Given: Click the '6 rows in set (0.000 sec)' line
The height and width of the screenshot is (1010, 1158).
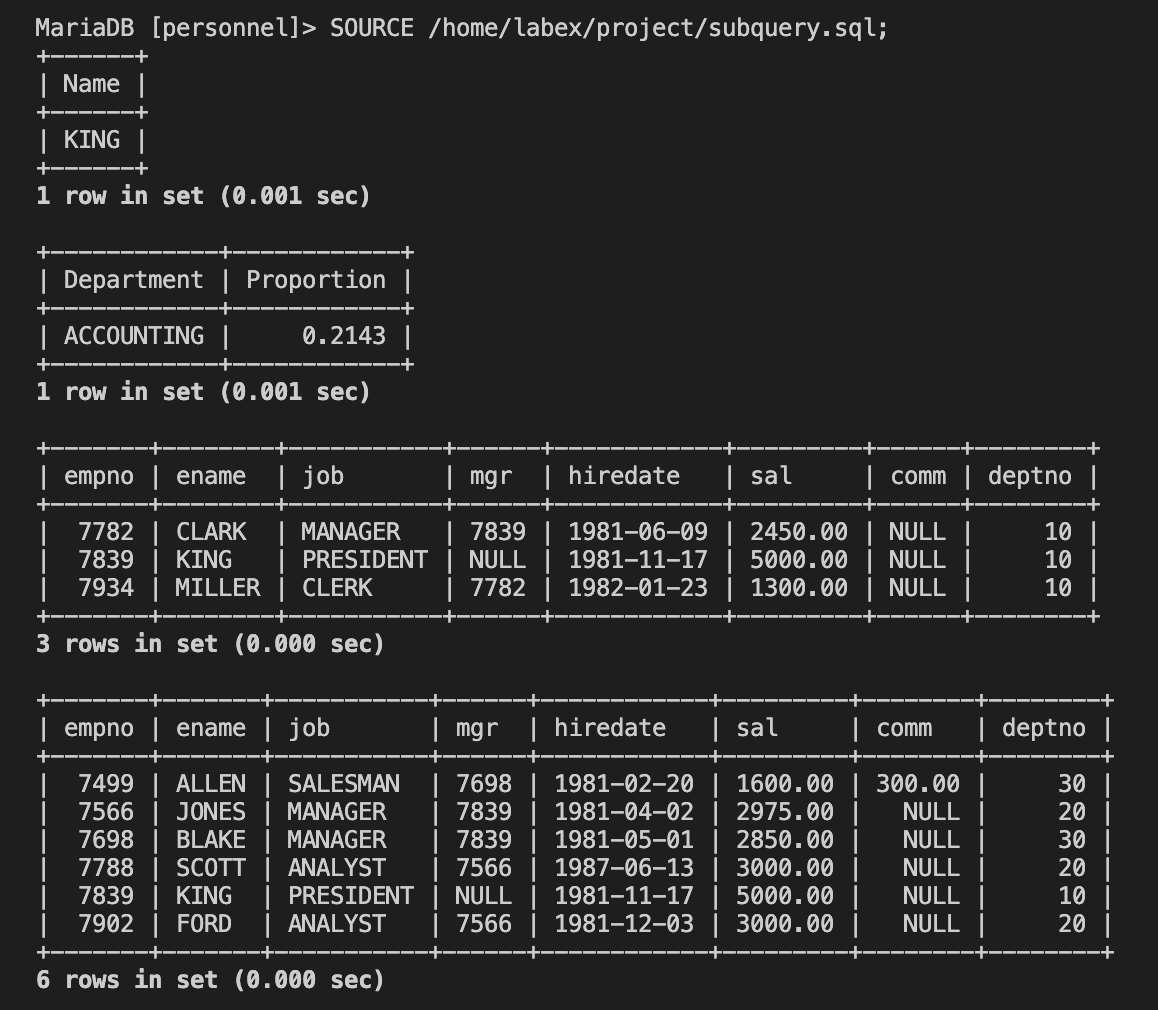Looking at the screenshot, I should [x=210, y=980].
